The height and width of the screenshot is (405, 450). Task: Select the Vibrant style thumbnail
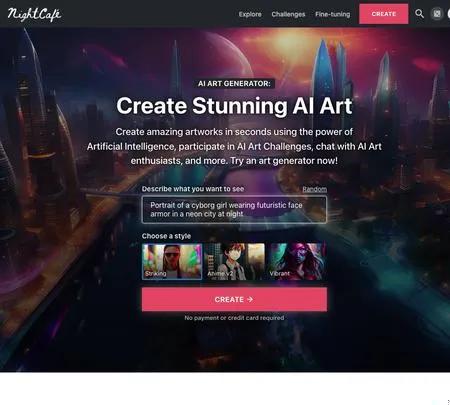[x=296, y=261]
